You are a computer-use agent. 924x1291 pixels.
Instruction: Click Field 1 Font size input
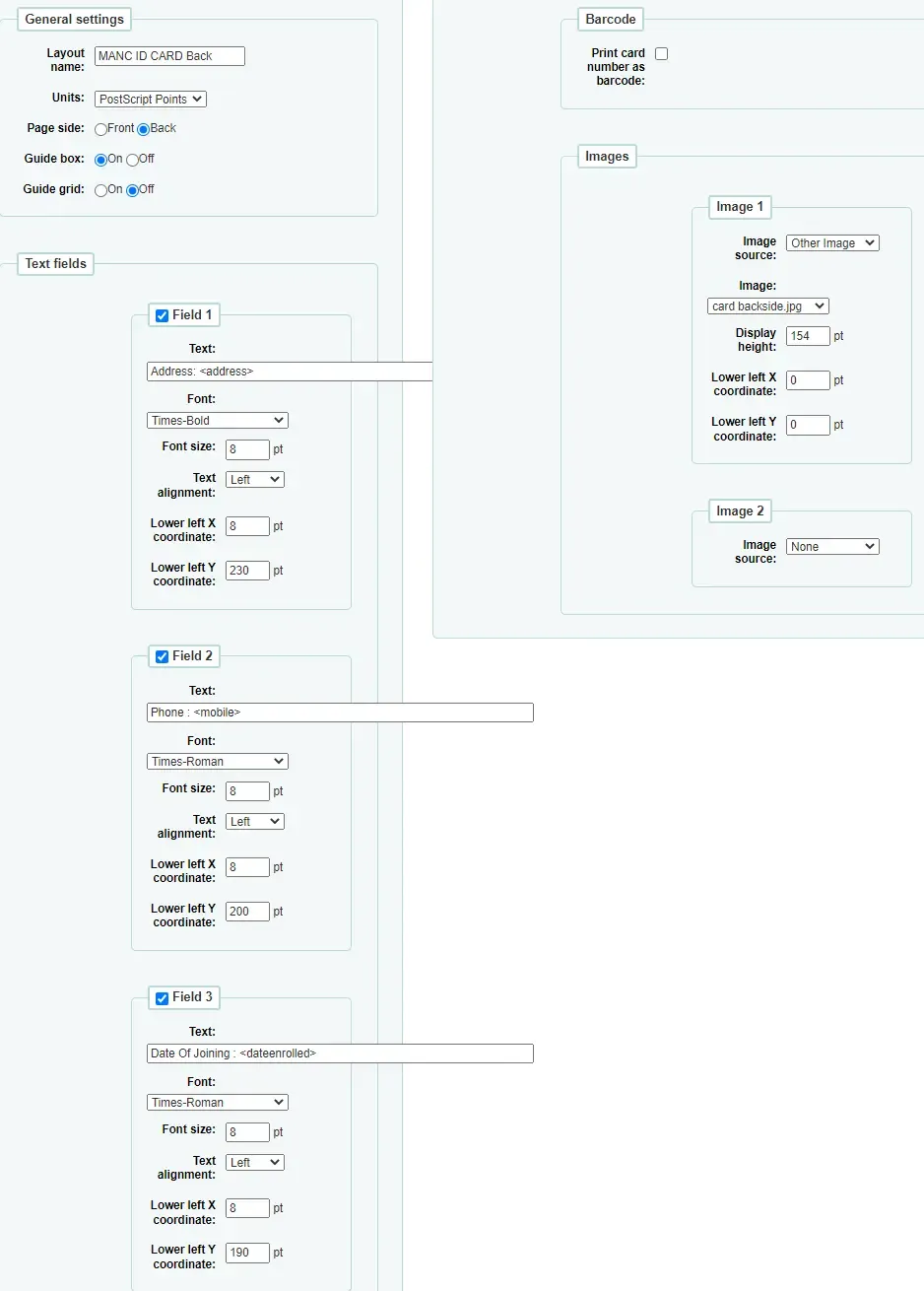pos(247,449)
